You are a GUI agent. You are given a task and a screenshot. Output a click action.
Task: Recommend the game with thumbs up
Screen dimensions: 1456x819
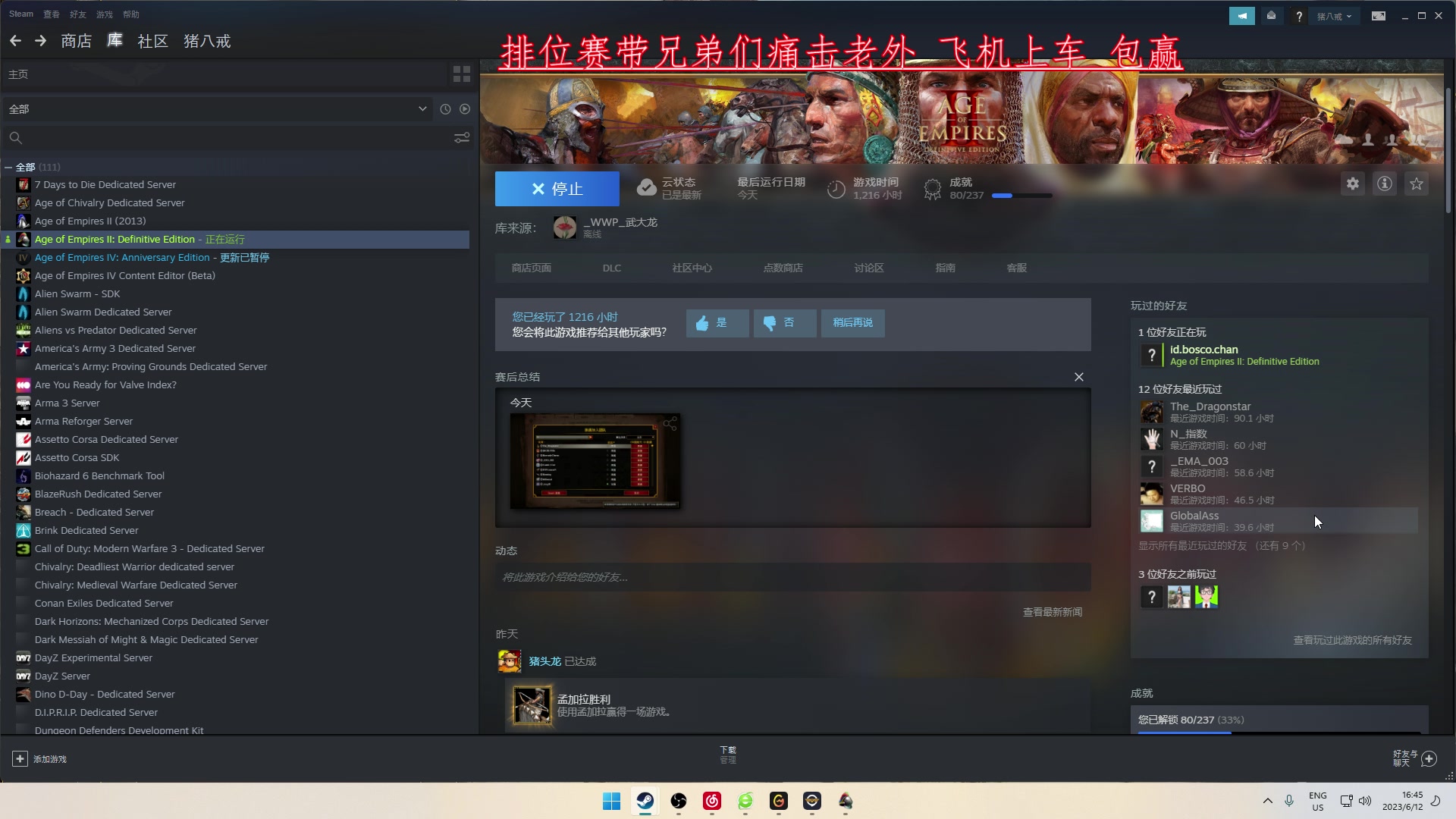(x=717, y=323)
